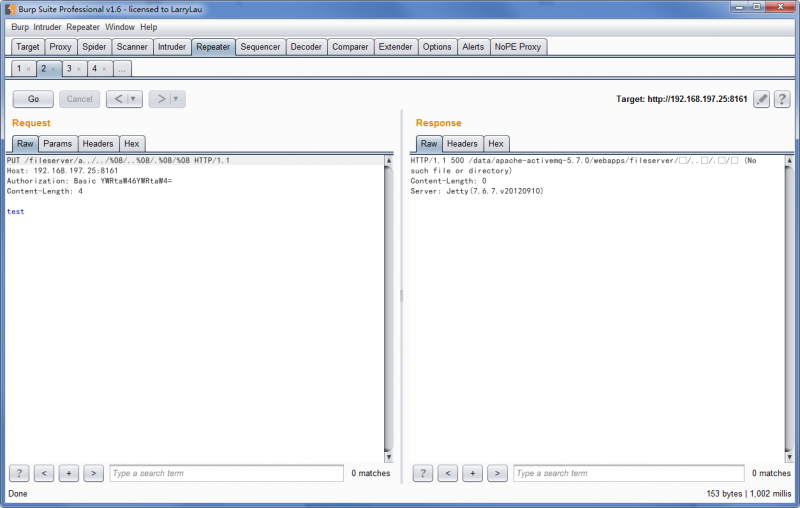Click the request search term field

[x=227, y=473]
